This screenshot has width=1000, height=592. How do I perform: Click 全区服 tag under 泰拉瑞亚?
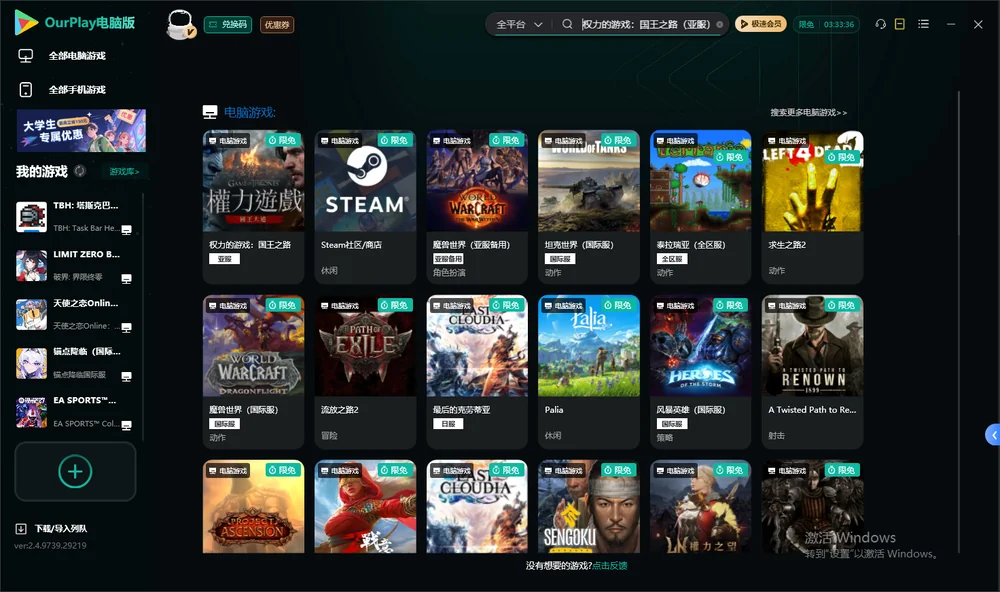[672, 258]
